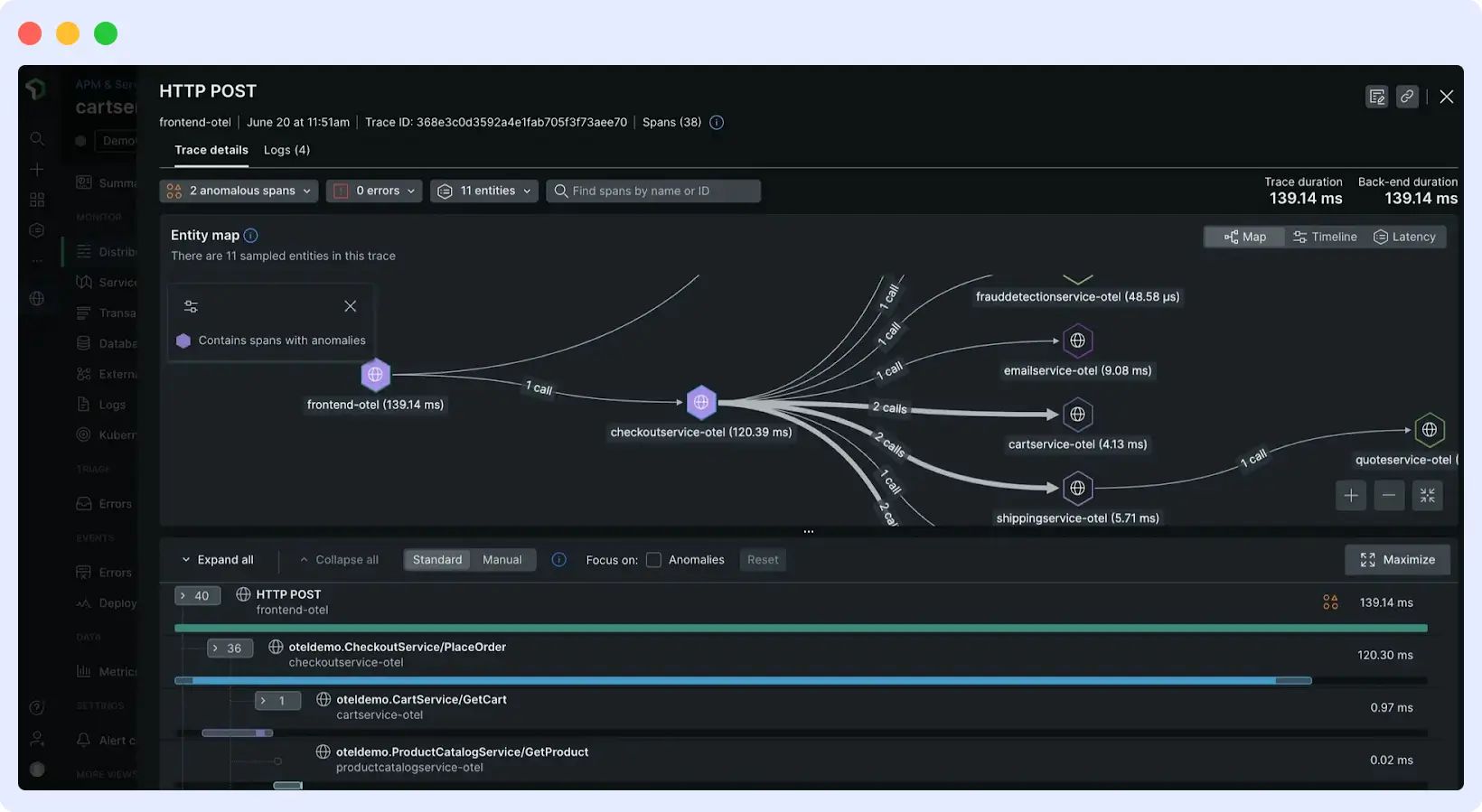Open Logs in the sidebar
The image size is (1482, 812).
tap(102, 405)
